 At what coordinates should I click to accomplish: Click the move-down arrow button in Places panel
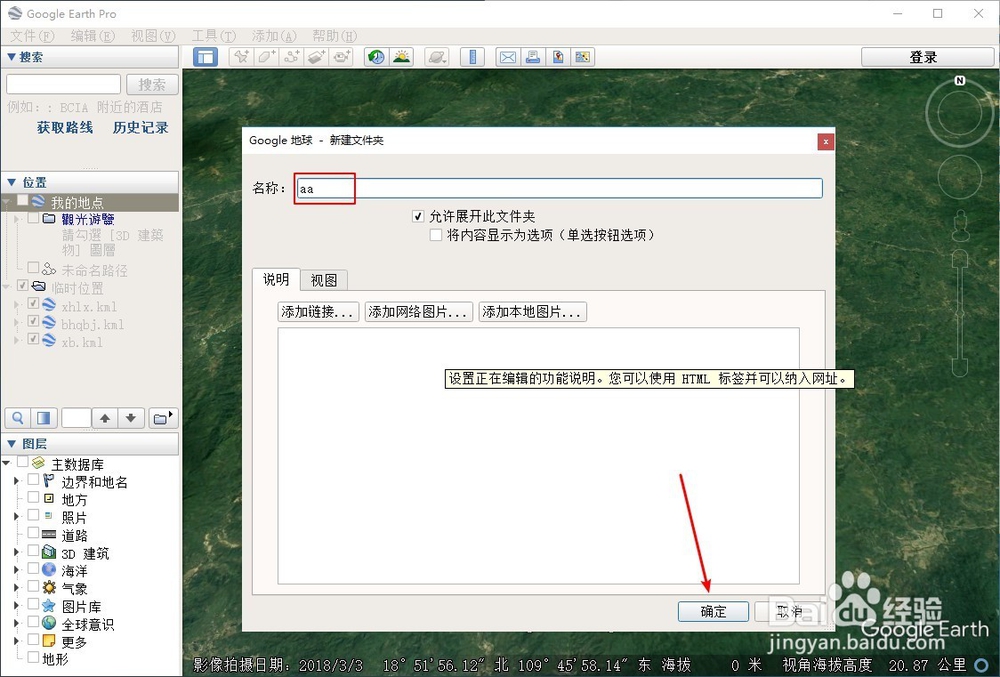point(131,418)
